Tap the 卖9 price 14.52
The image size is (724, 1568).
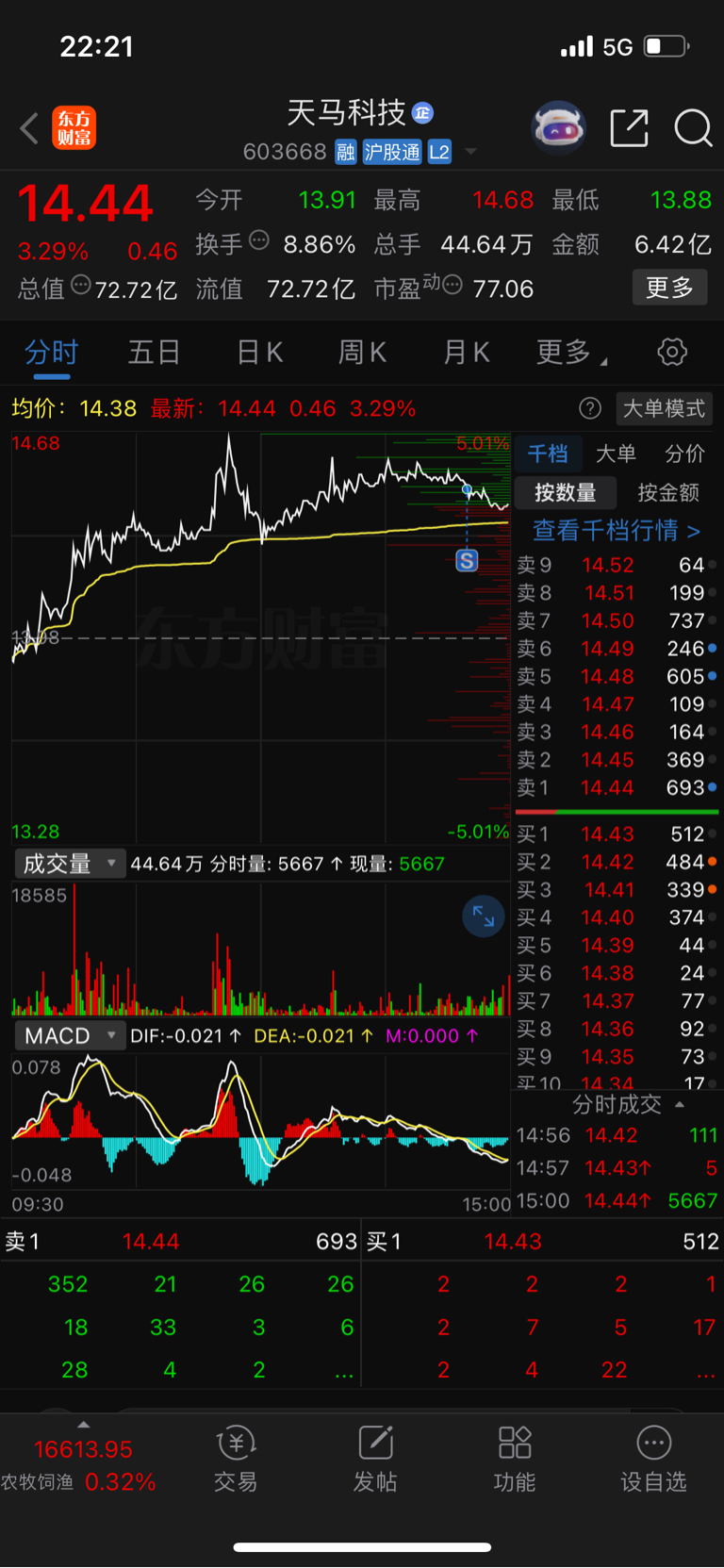tap(608, 565)
